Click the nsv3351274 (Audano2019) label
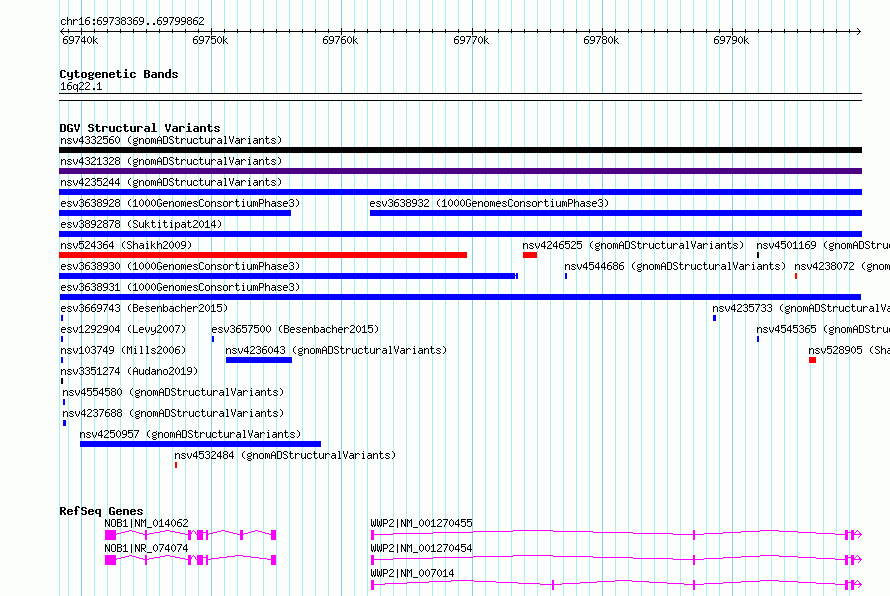Screen dimensions: 890x596 click(129, 371)
